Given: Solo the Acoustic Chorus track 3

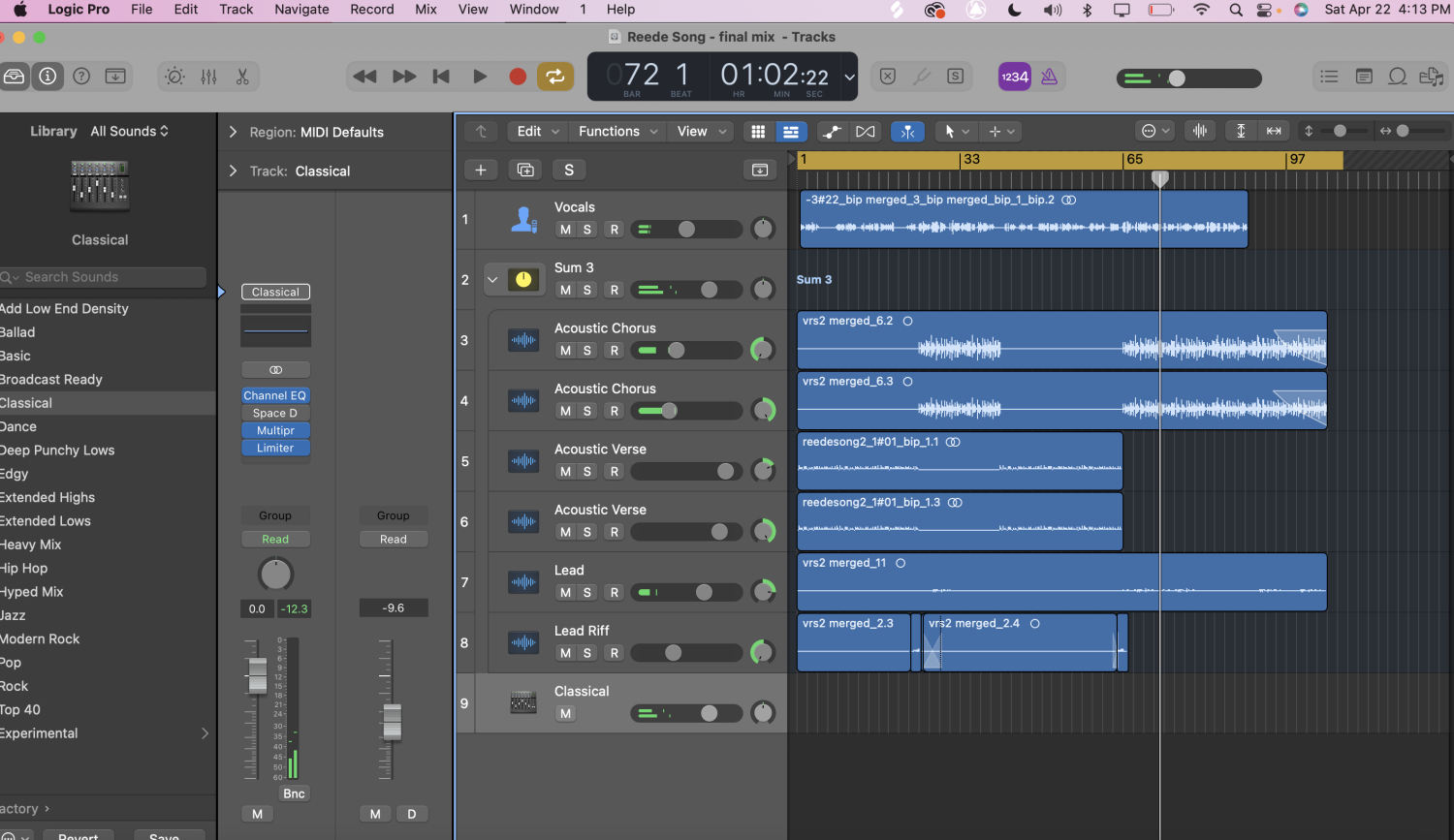Looking at the screenshot, I should coord(587,351).
